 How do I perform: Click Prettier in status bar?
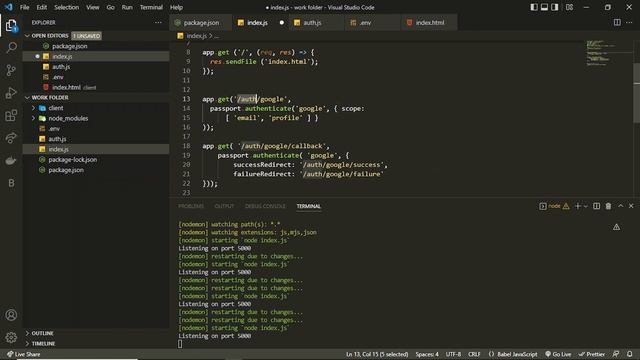[591, 354]
